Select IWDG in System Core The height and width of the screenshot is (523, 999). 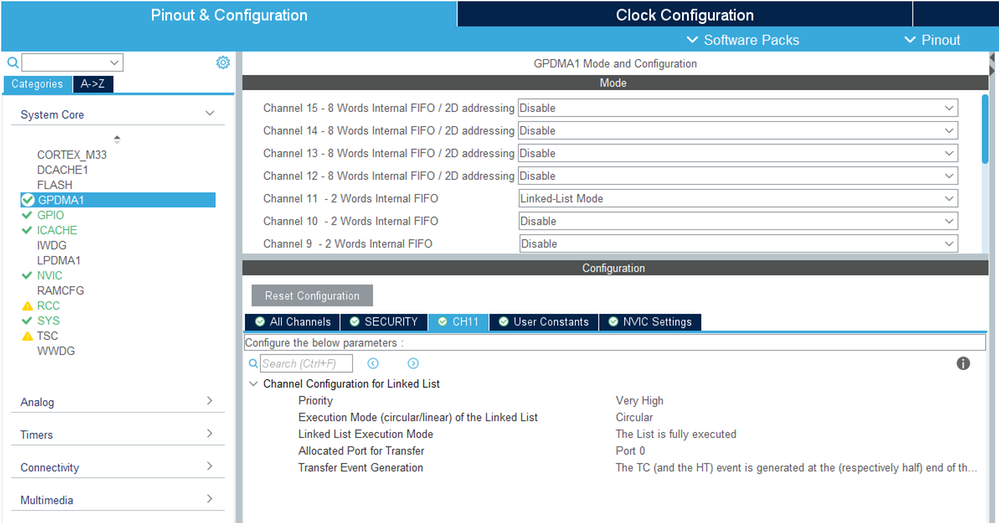[x=52, y=245]
